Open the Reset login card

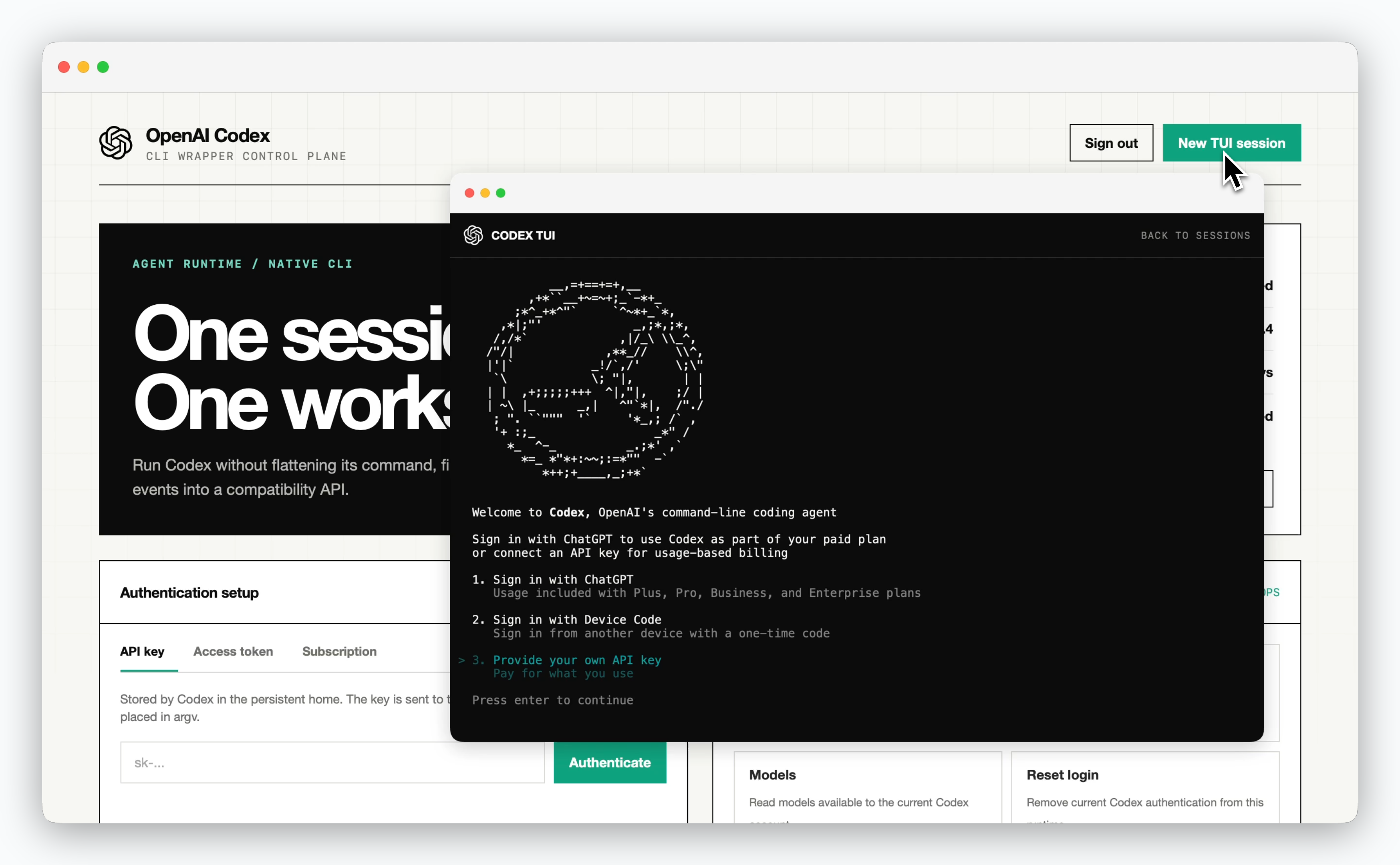(1145, 788)
